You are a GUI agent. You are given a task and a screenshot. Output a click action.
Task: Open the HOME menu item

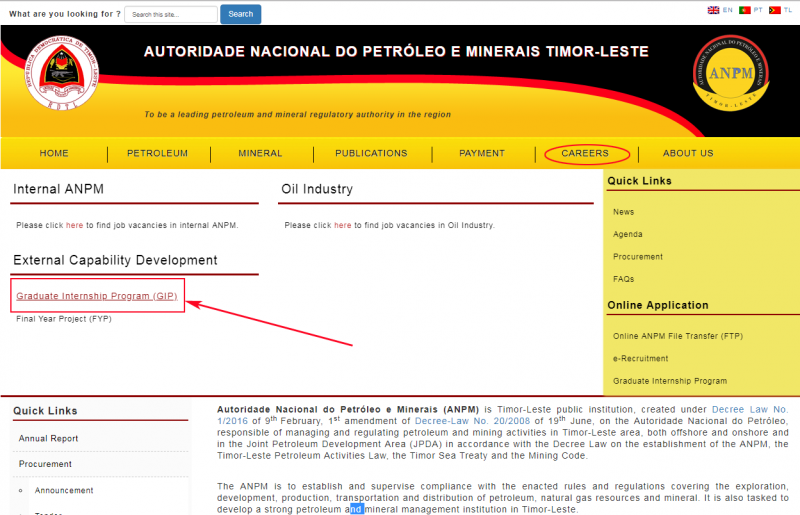(54, 153)
